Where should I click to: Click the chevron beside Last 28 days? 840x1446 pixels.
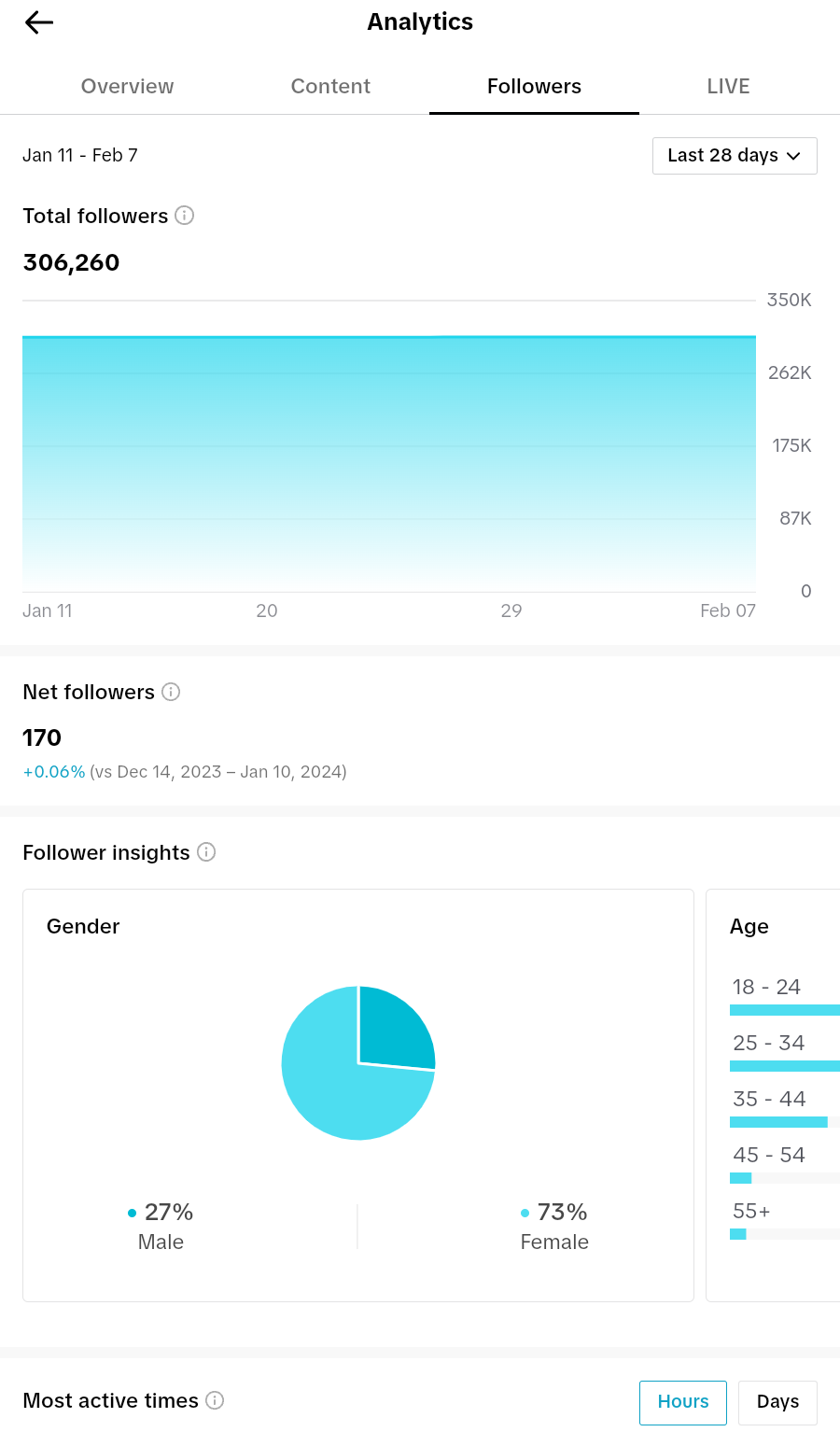pos(793,156)
